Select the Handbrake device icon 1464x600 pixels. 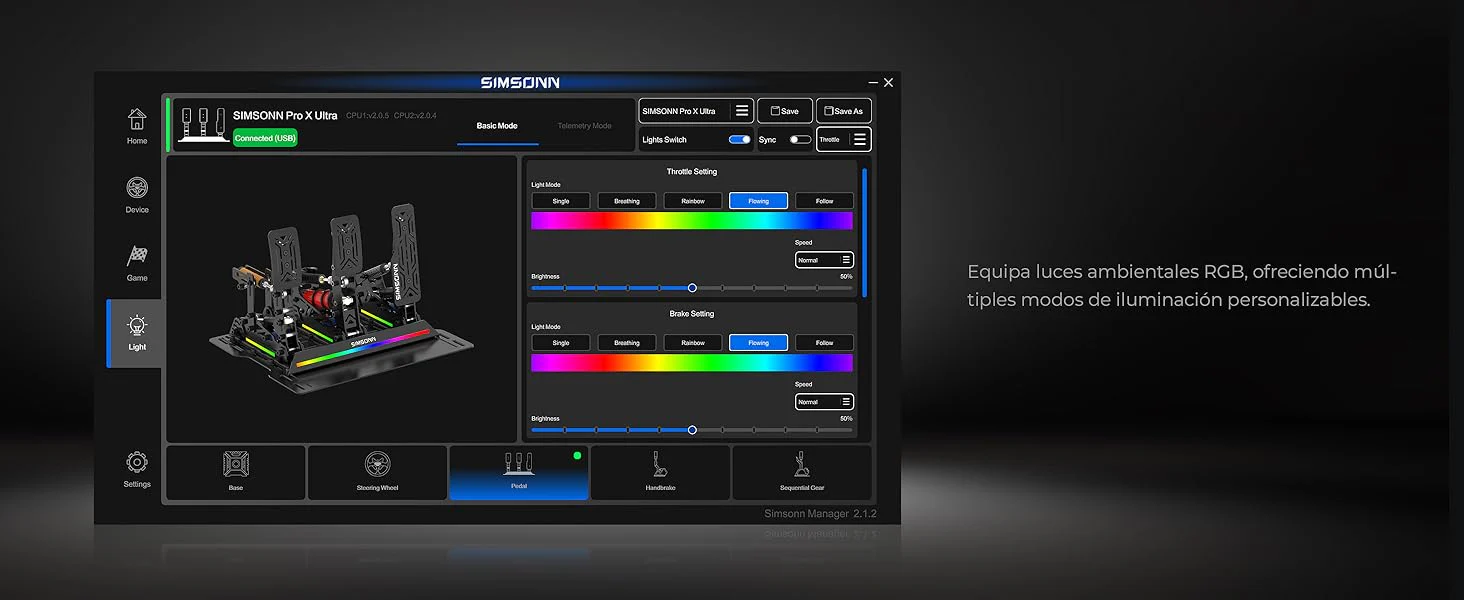660,464
